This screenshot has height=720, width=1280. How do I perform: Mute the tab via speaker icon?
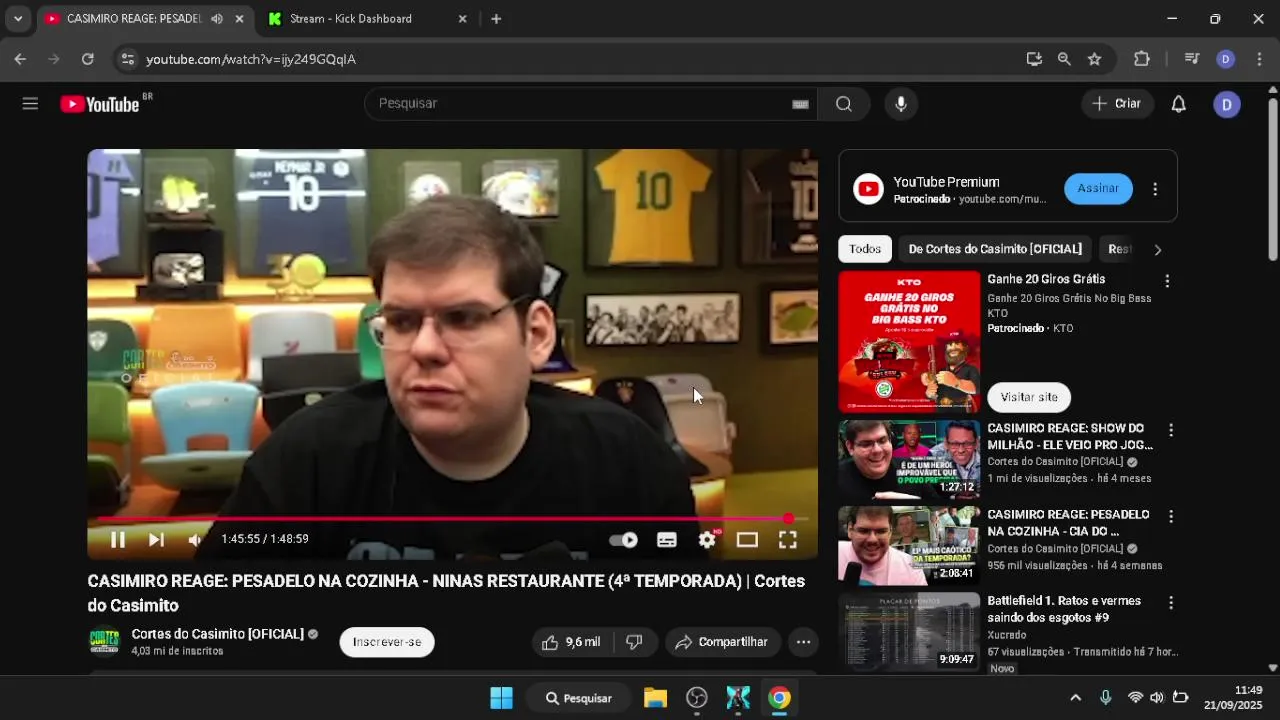(x=217, y=19)
